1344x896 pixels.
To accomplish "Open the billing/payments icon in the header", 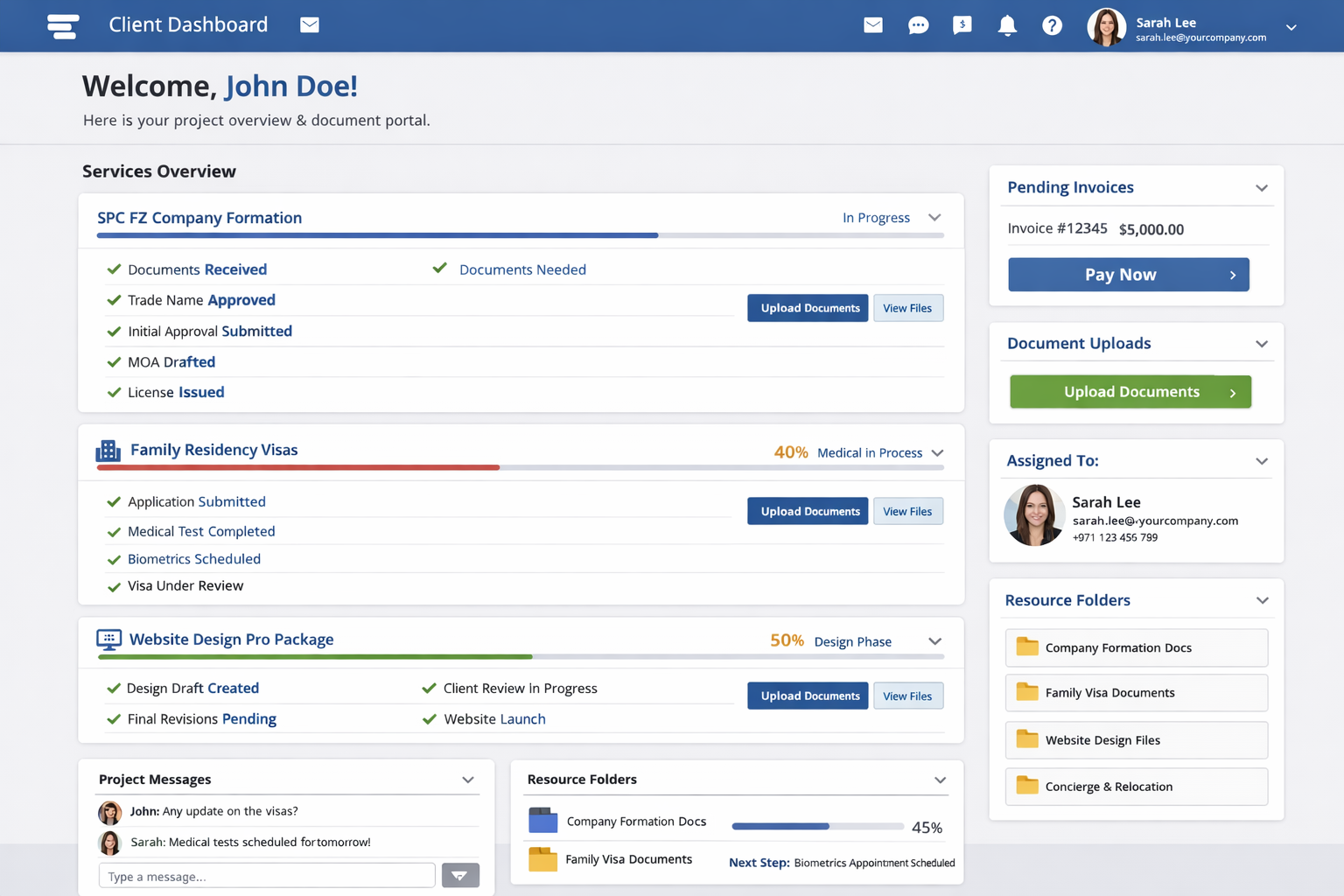I will click(x=962, y=25).
